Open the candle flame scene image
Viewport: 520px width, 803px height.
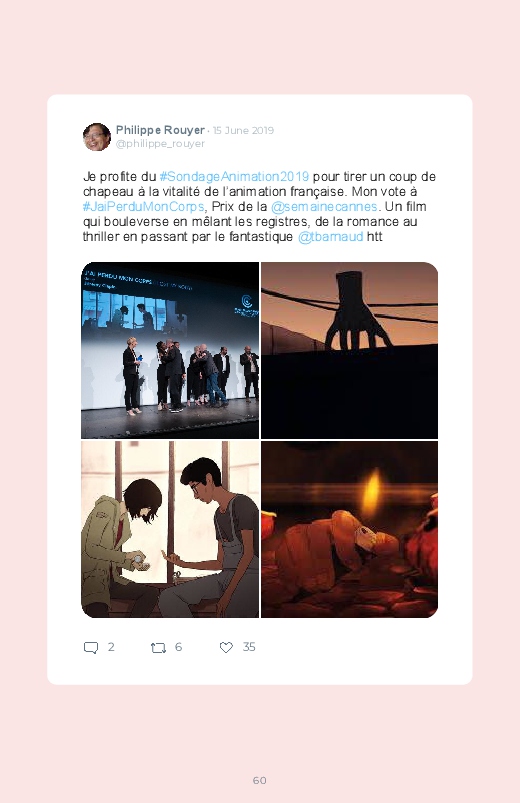[x=349, y=529]
